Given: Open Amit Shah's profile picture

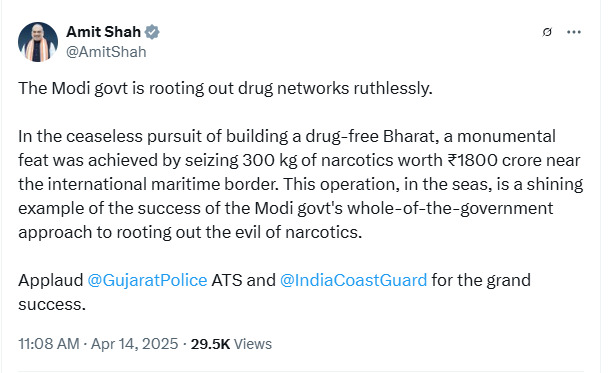Looking at the screenshot, I should pyautogui.click(x=38, y=42).
